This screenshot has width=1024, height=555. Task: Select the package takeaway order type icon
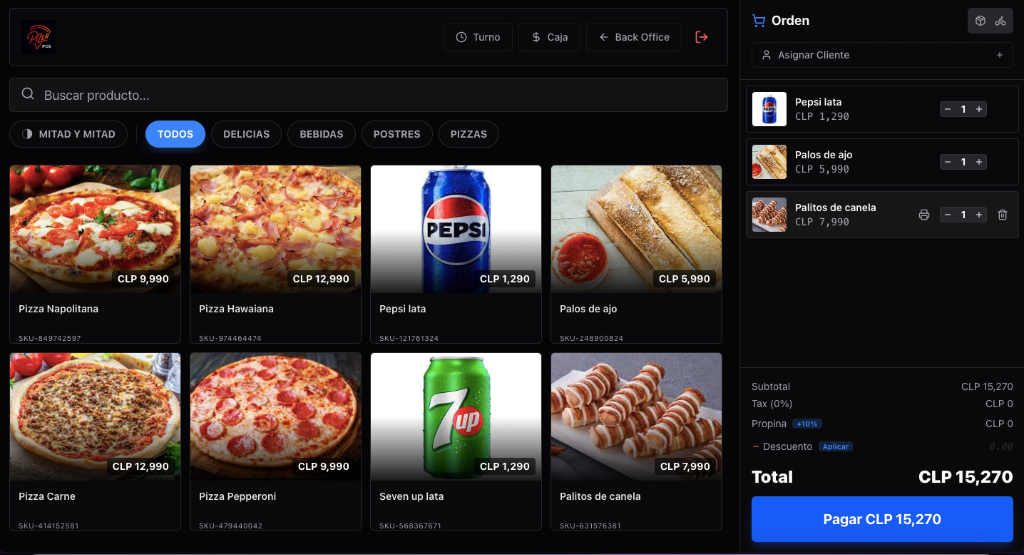[x=980, y=21]
